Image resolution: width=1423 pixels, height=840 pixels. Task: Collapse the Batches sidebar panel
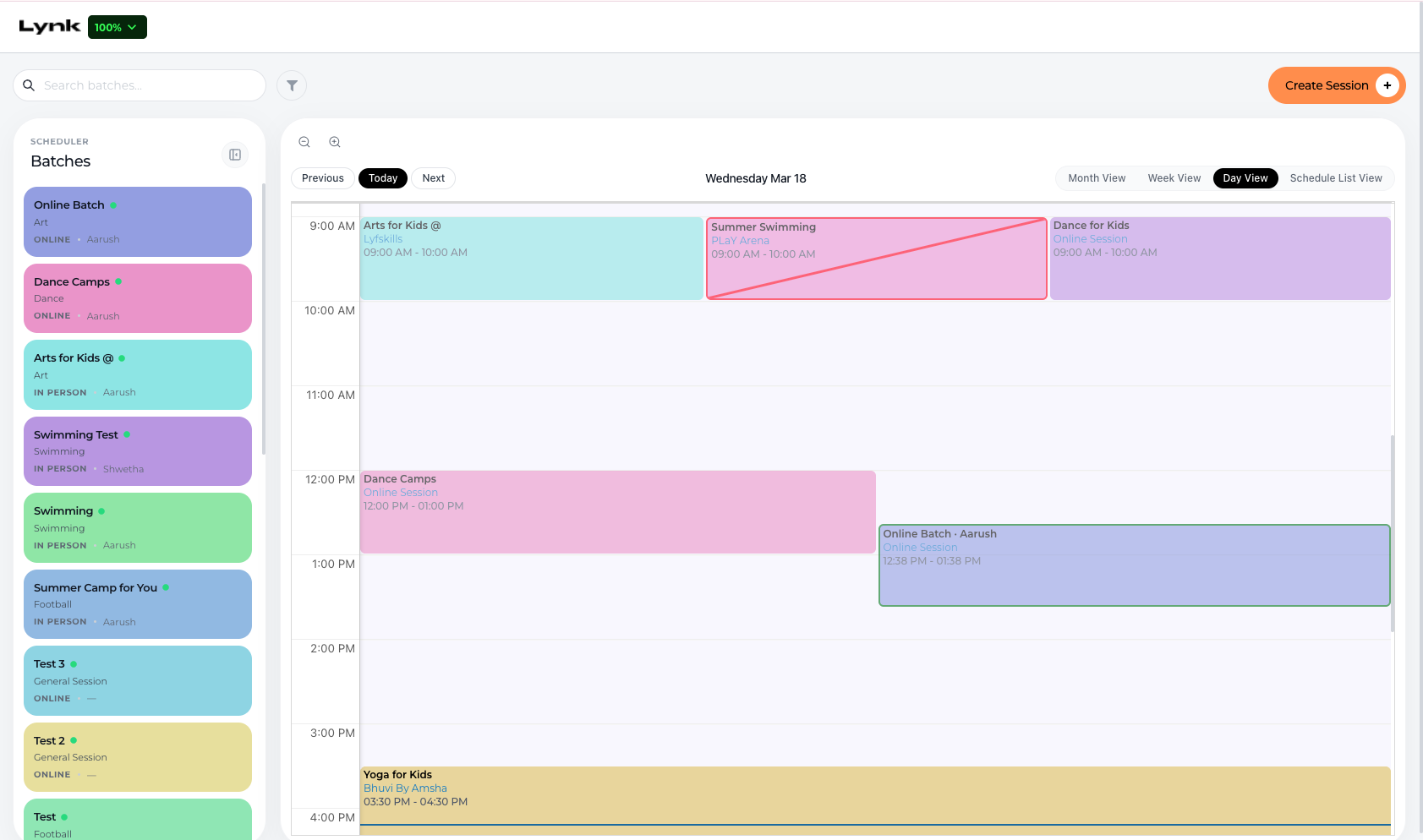[x=235, y=155]
